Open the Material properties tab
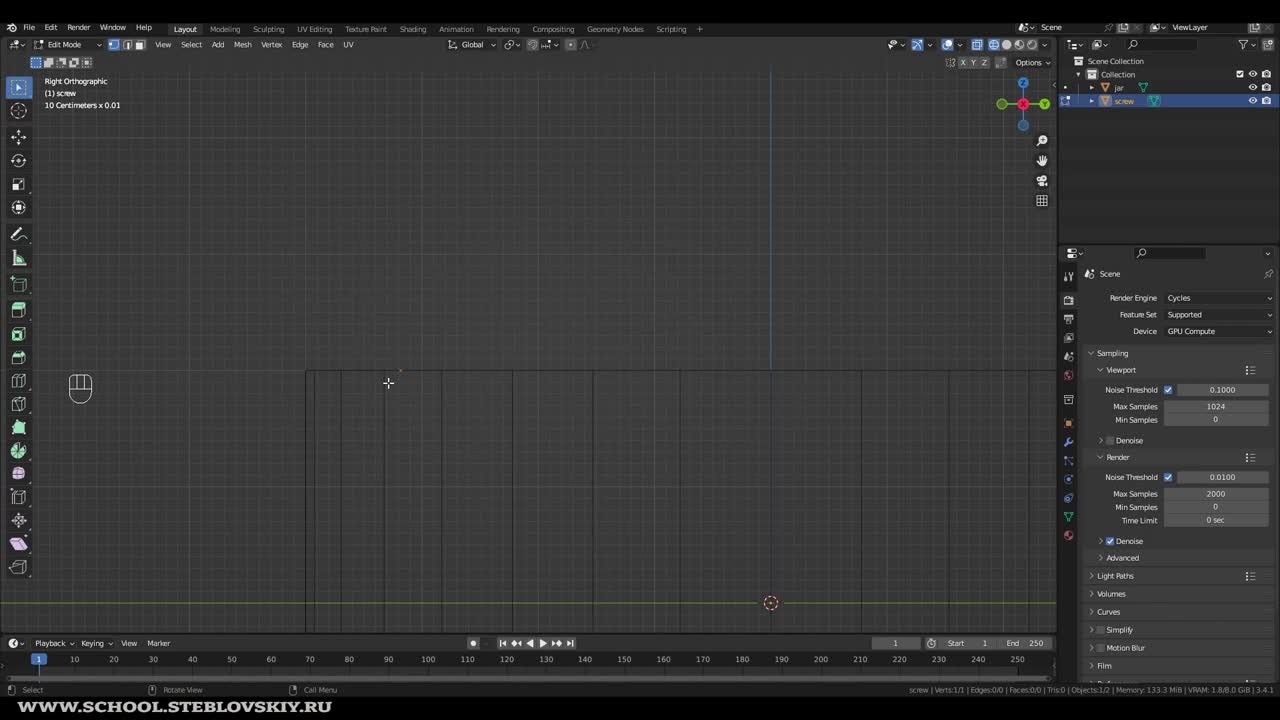The width and height of the screenshot is (1280, 720). (x=1068, y=535)
